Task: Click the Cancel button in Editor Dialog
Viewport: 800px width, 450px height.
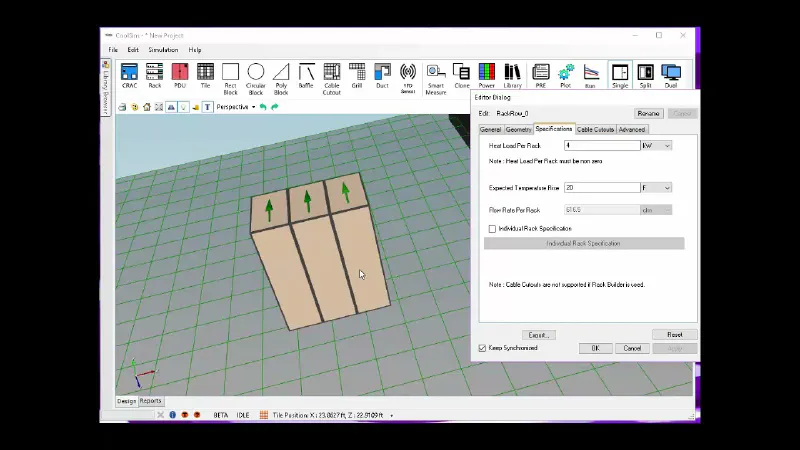Action: (x=632, y=348)
